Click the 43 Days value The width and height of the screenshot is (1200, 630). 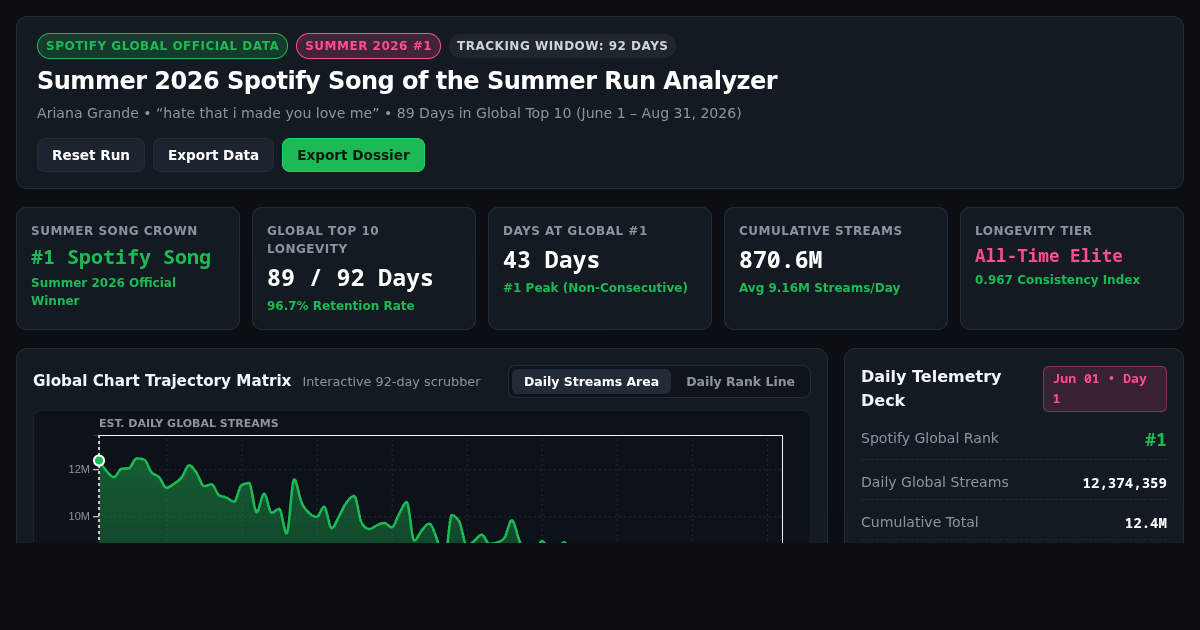pyautogui.click(x=551, y=260)
